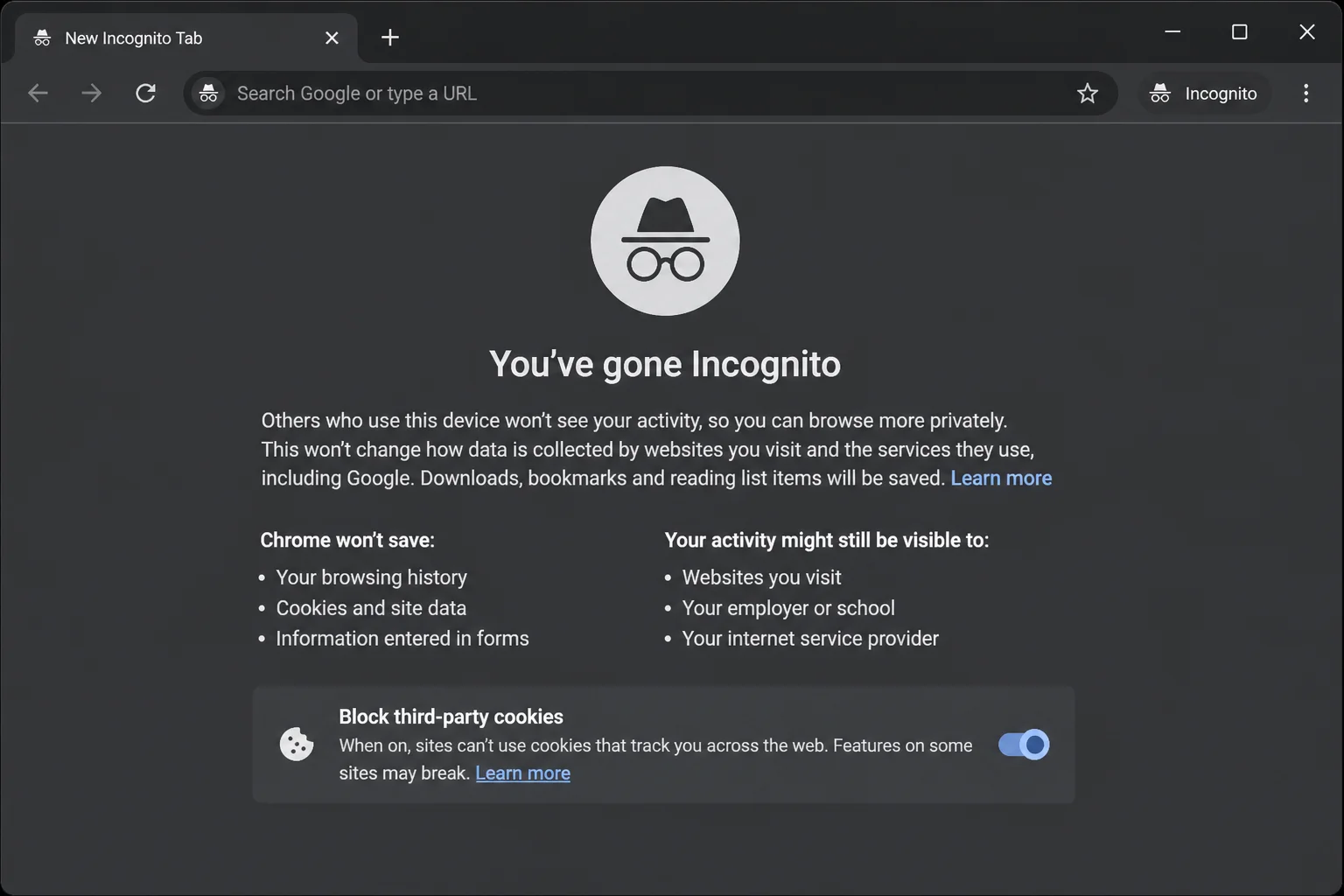
Task: Click "Websites you visit" list item
Action: coord(761,577)
